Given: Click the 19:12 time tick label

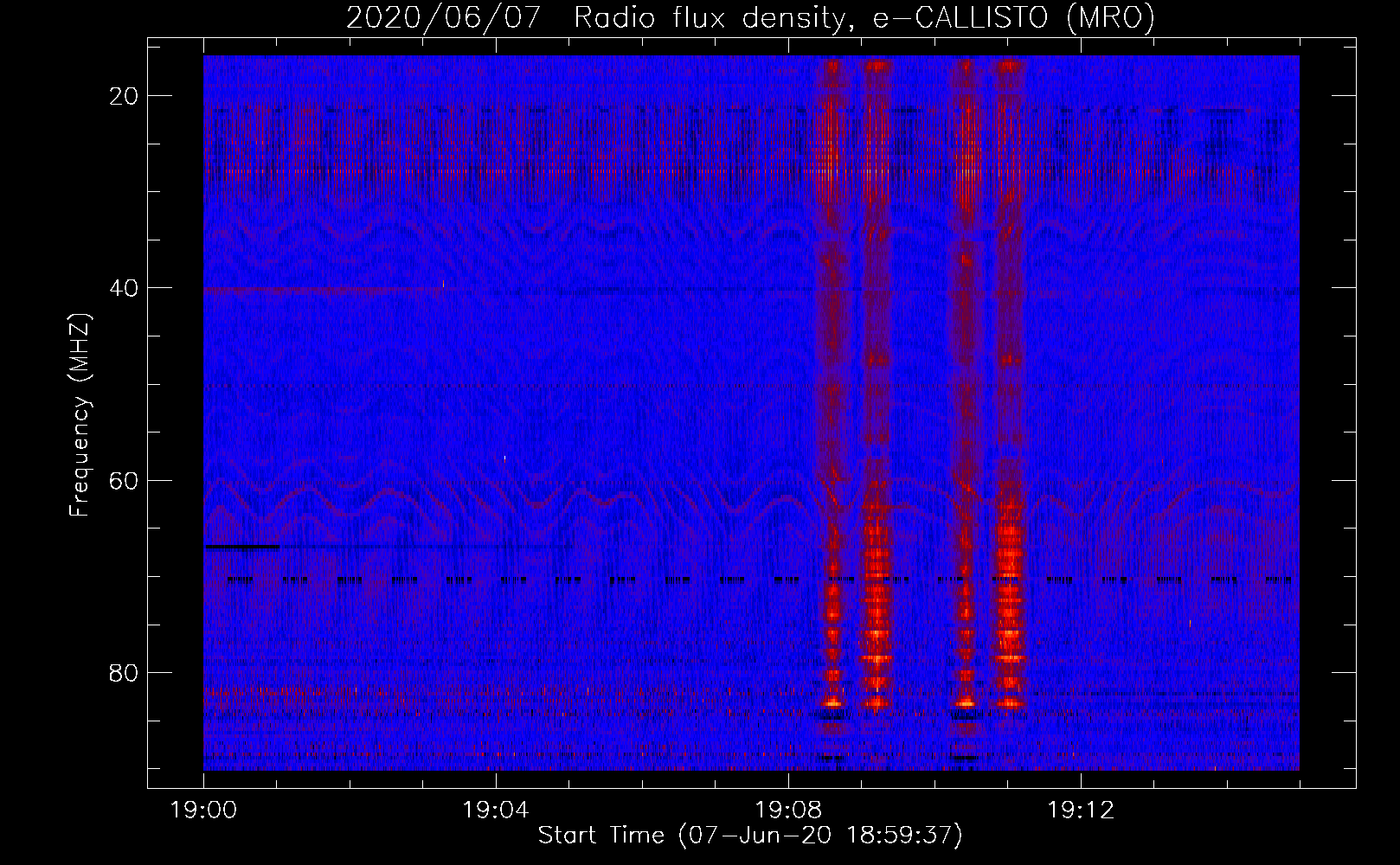Looking at the screenshot, I should pyautogui.click(x=1081, y=811).
